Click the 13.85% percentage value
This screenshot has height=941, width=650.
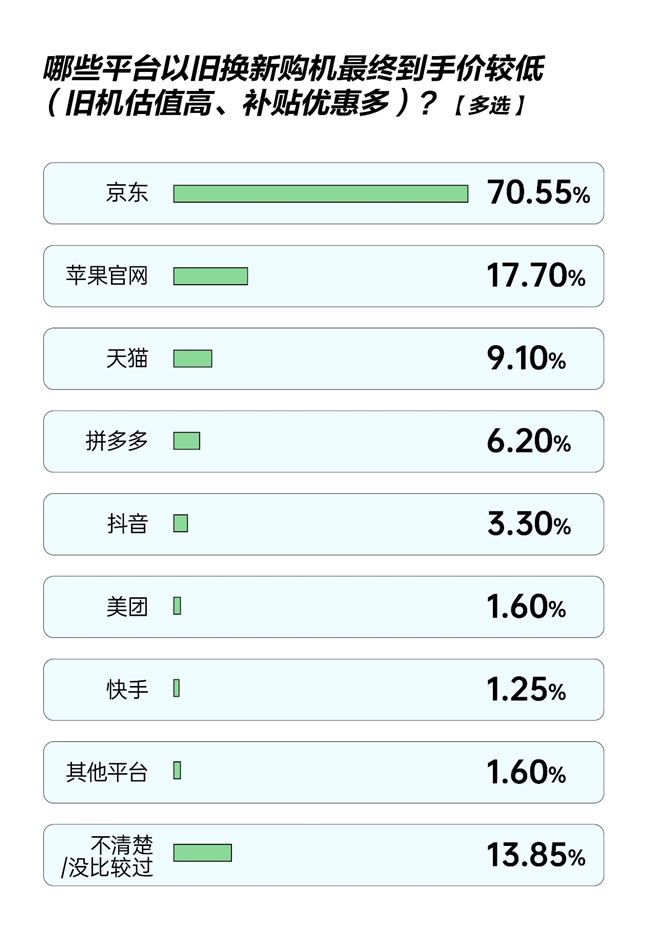pyautogui.click(x=536, y=854)
